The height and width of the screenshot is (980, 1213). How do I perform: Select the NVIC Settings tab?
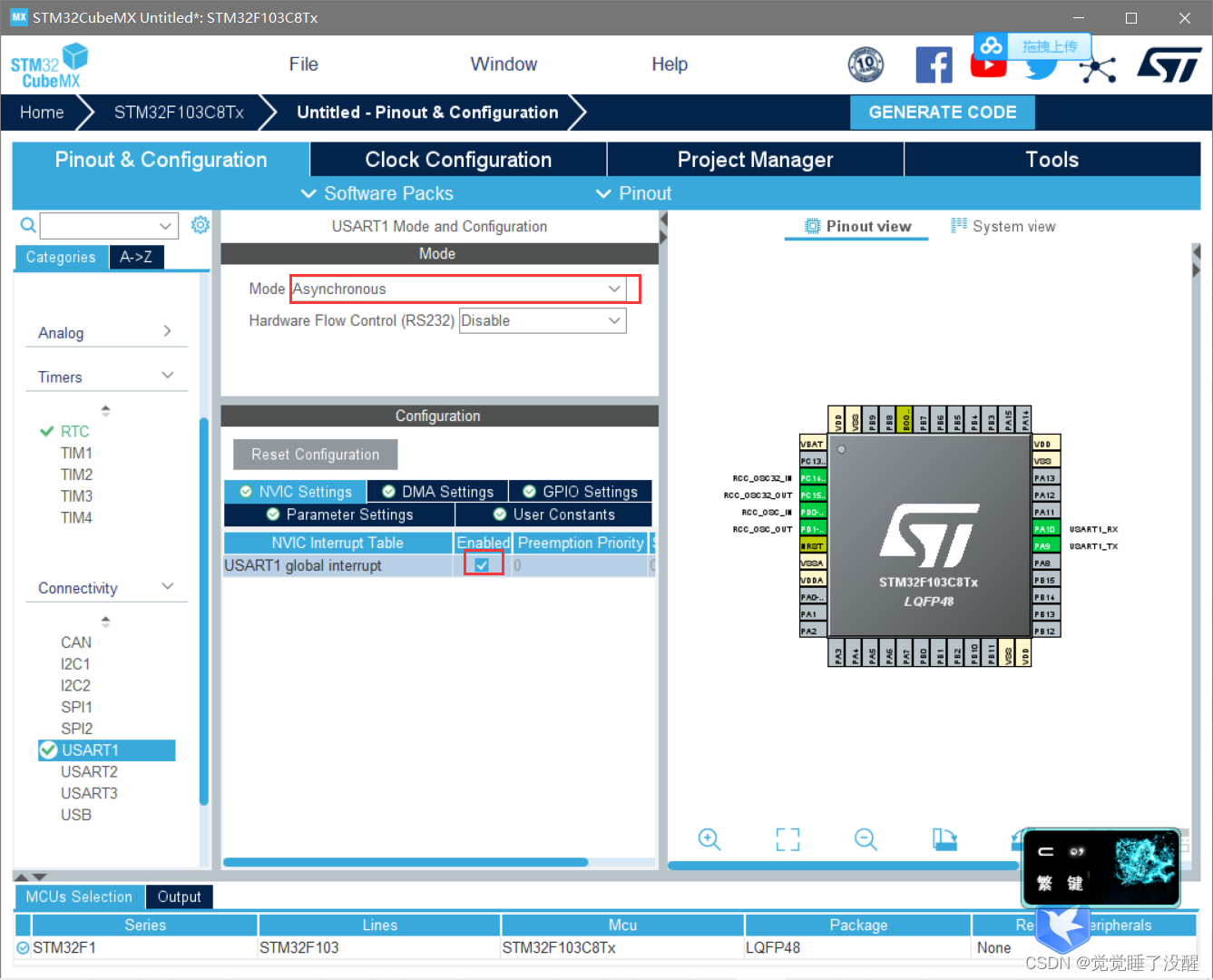coord(296,492)
